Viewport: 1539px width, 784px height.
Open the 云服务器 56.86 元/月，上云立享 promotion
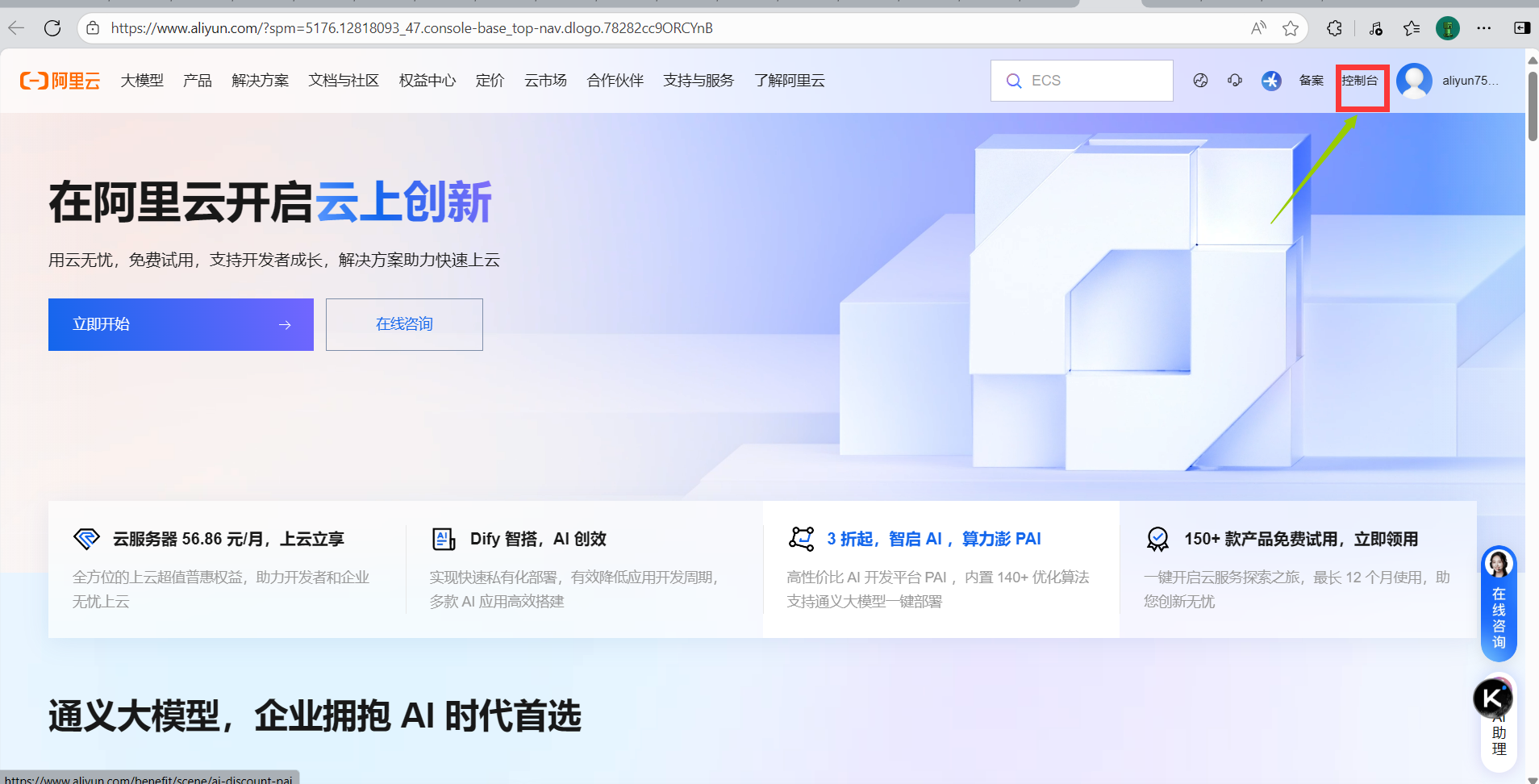[227, 569]
